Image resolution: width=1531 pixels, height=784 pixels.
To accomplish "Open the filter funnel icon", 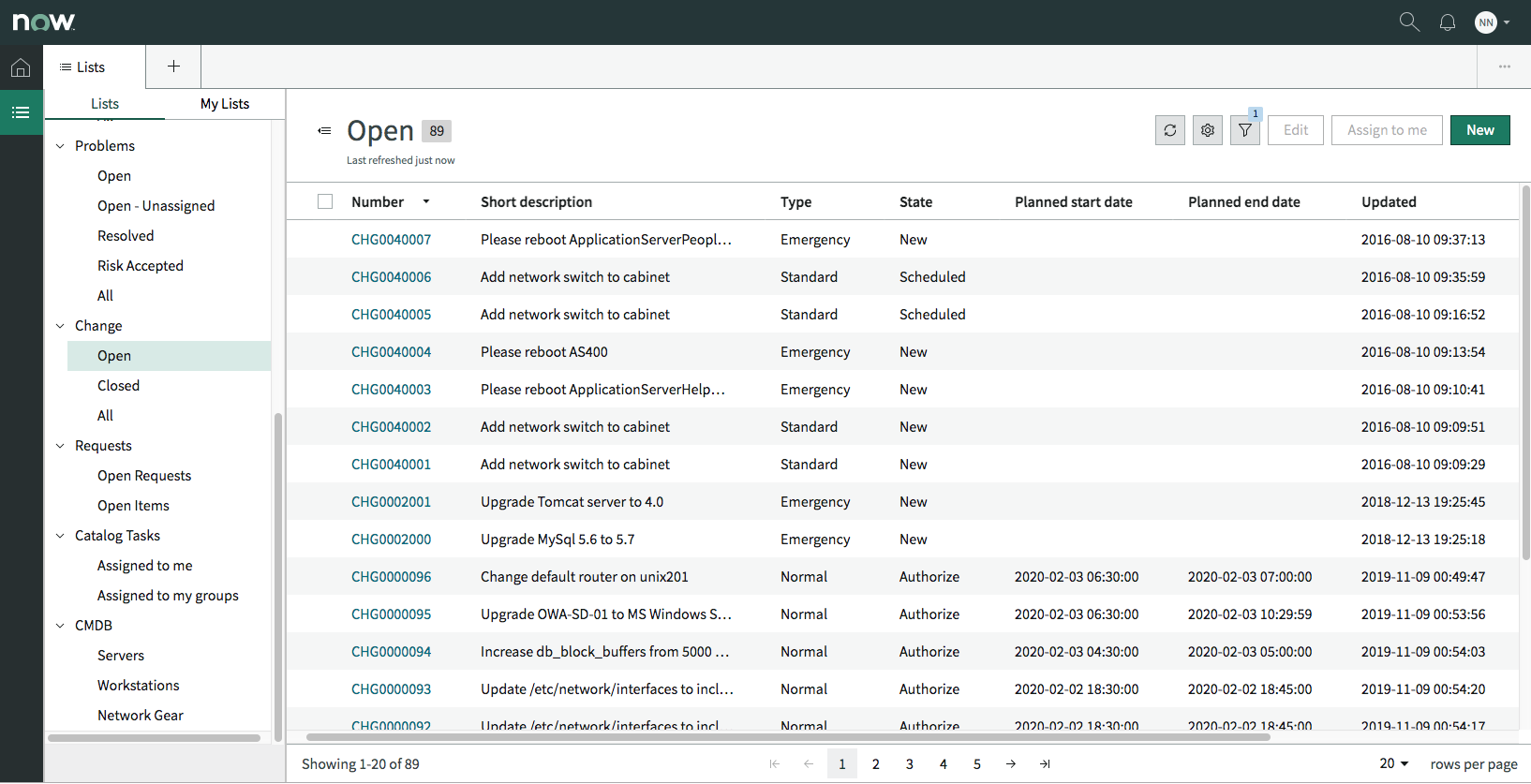I will pos(1245,130).
